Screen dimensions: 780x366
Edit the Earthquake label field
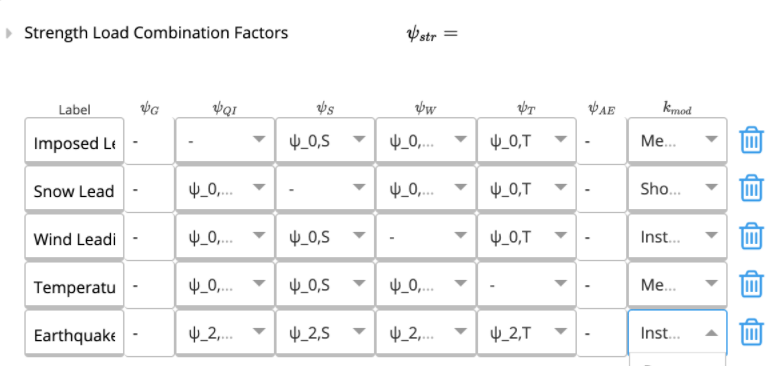click(74, 332)
